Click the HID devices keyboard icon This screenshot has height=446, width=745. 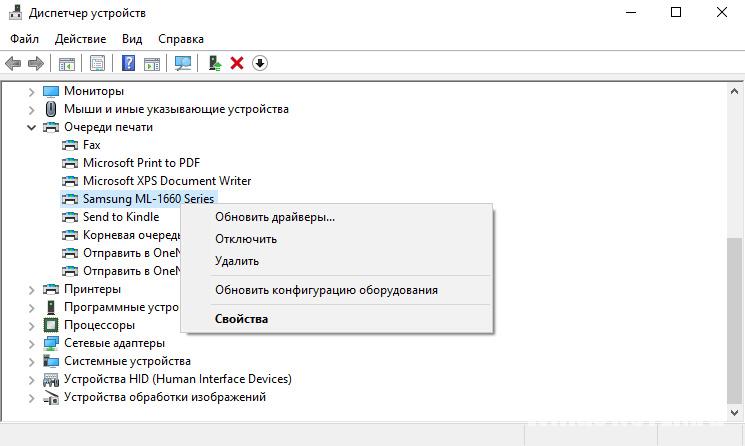pos(51,380)
